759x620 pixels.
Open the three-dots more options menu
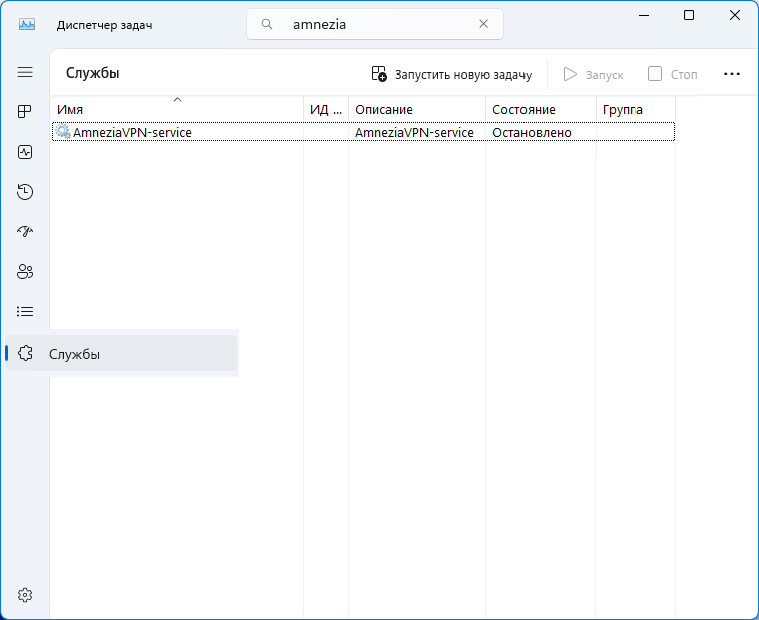tap(731, 74)
